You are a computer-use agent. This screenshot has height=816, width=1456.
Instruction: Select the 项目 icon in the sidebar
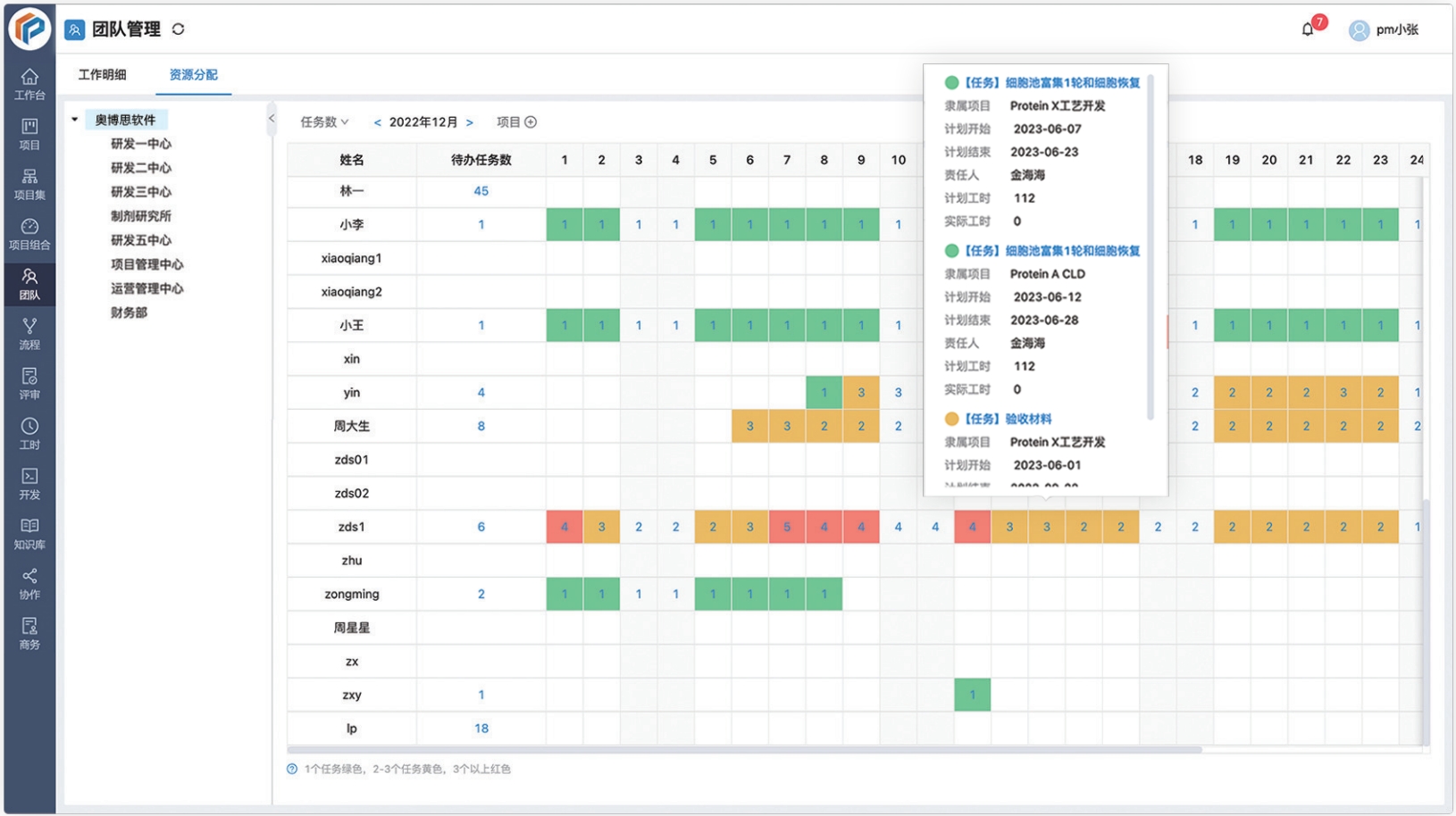[29, 134]
